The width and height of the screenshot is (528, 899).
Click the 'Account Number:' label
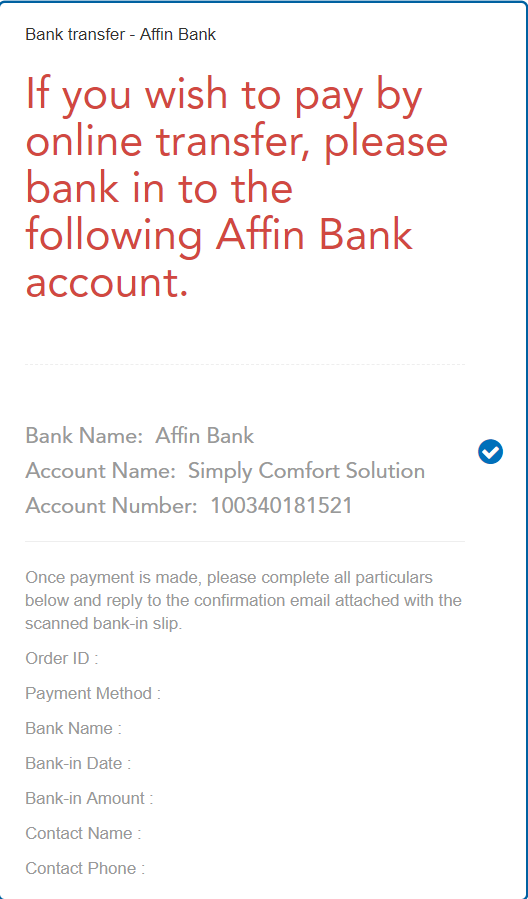[x=111, y=506]
